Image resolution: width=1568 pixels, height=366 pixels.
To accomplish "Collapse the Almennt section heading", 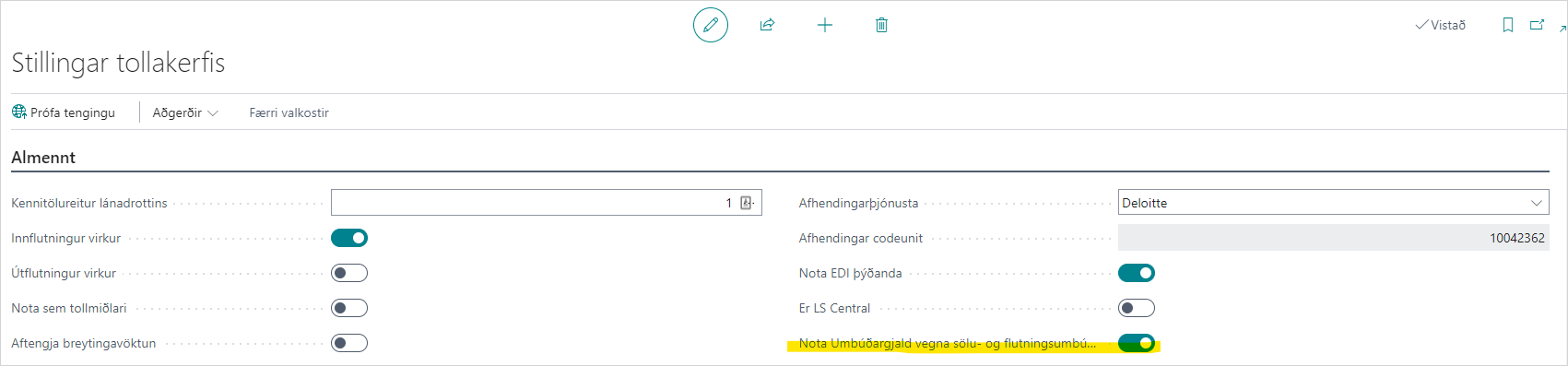I will pyautogui.click(x=43, y=157).
